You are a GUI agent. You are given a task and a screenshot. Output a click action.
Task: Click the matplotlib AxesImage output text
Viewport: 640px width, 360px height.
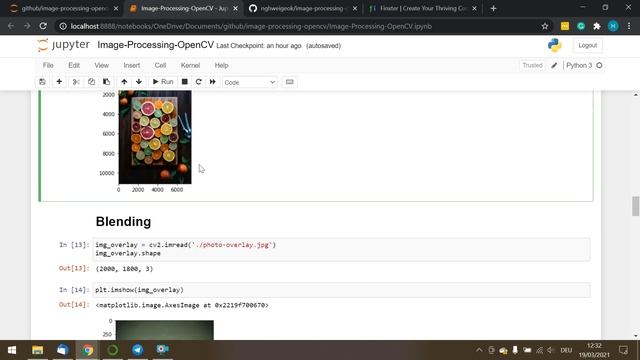pyautogui.click(x=182, y=305)
